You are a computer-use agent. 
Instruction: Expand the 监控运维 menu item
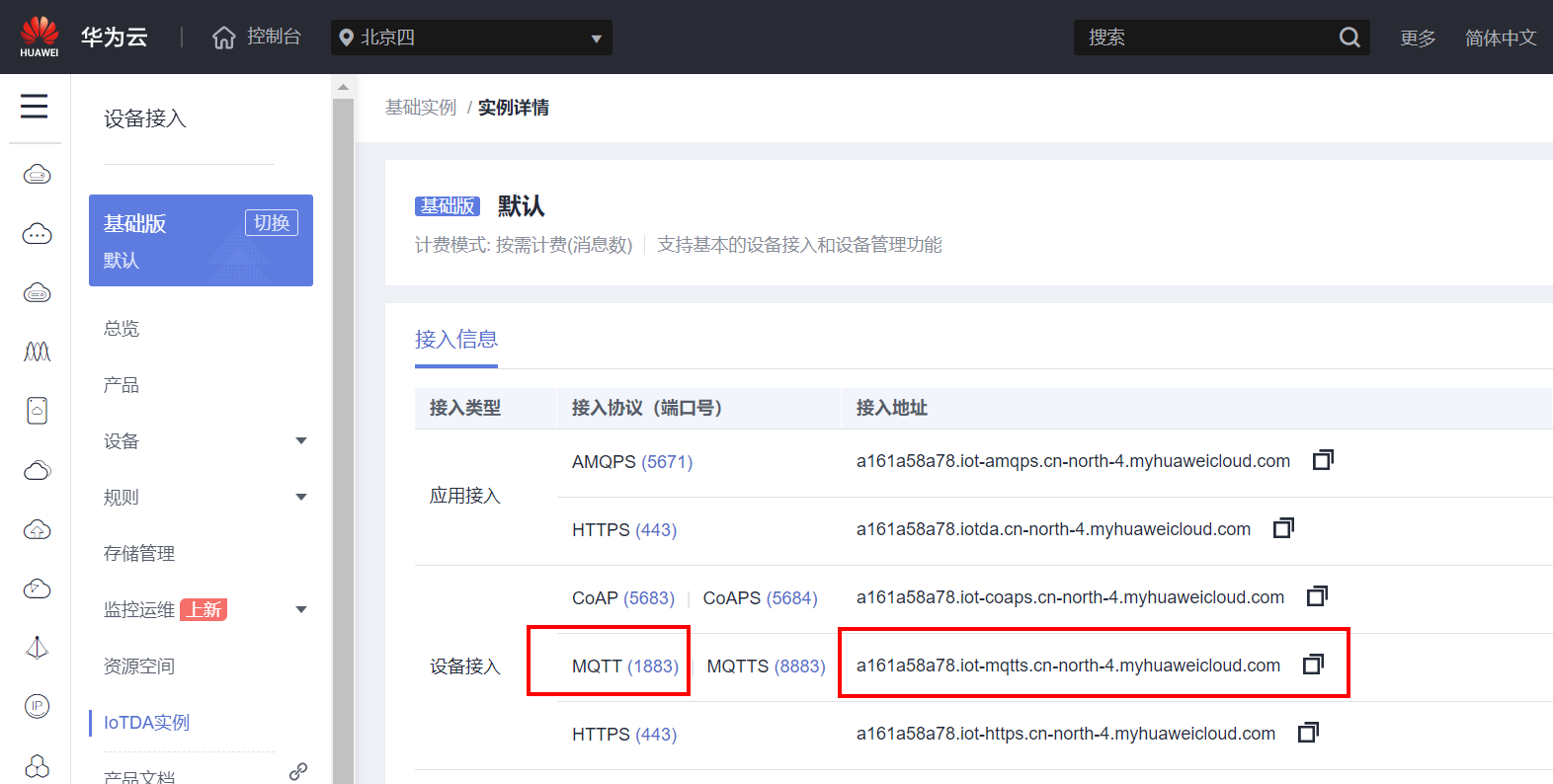(301, 610)
